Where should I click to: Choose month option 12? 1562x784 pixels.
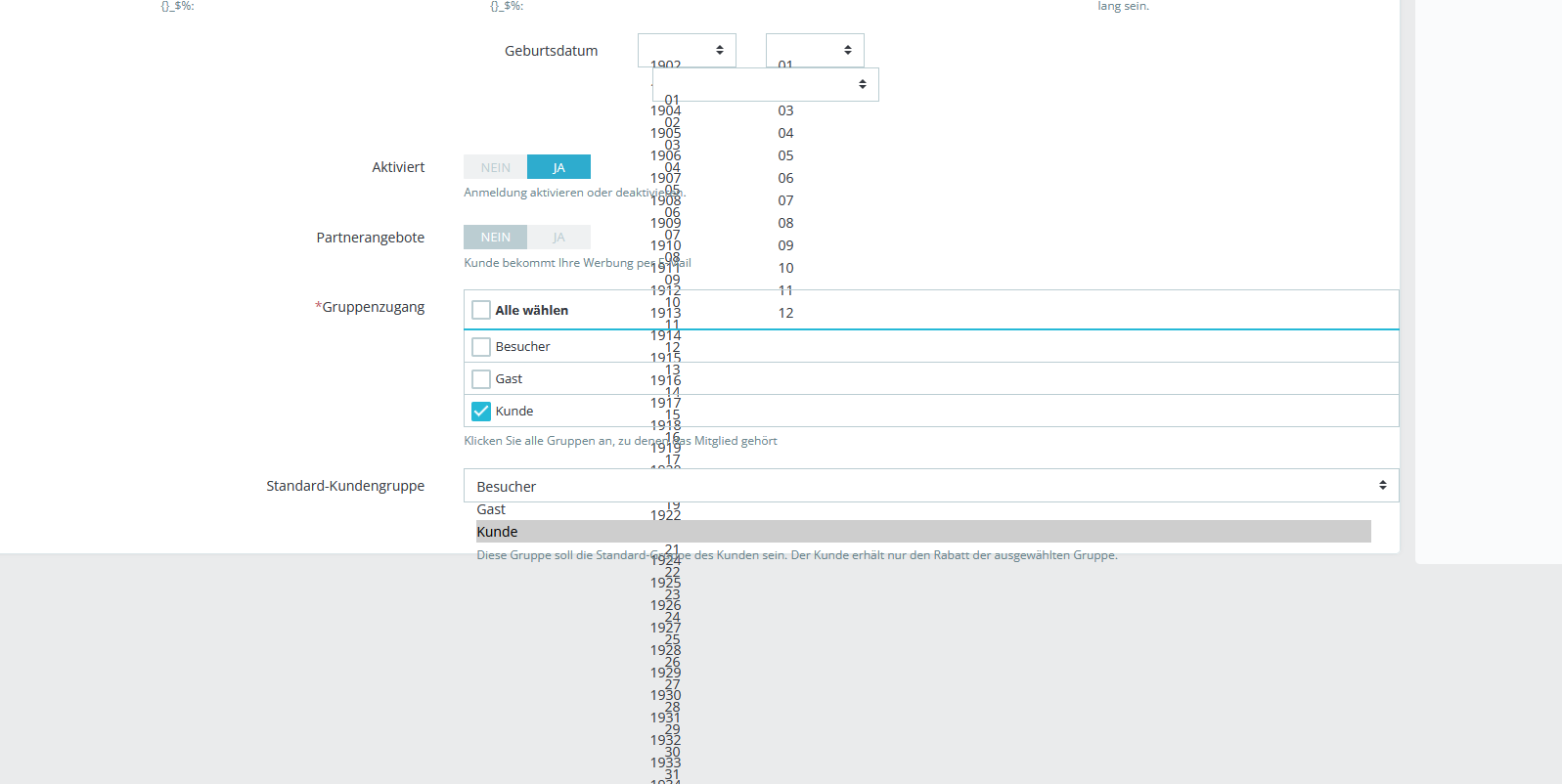tap(785, 313)
